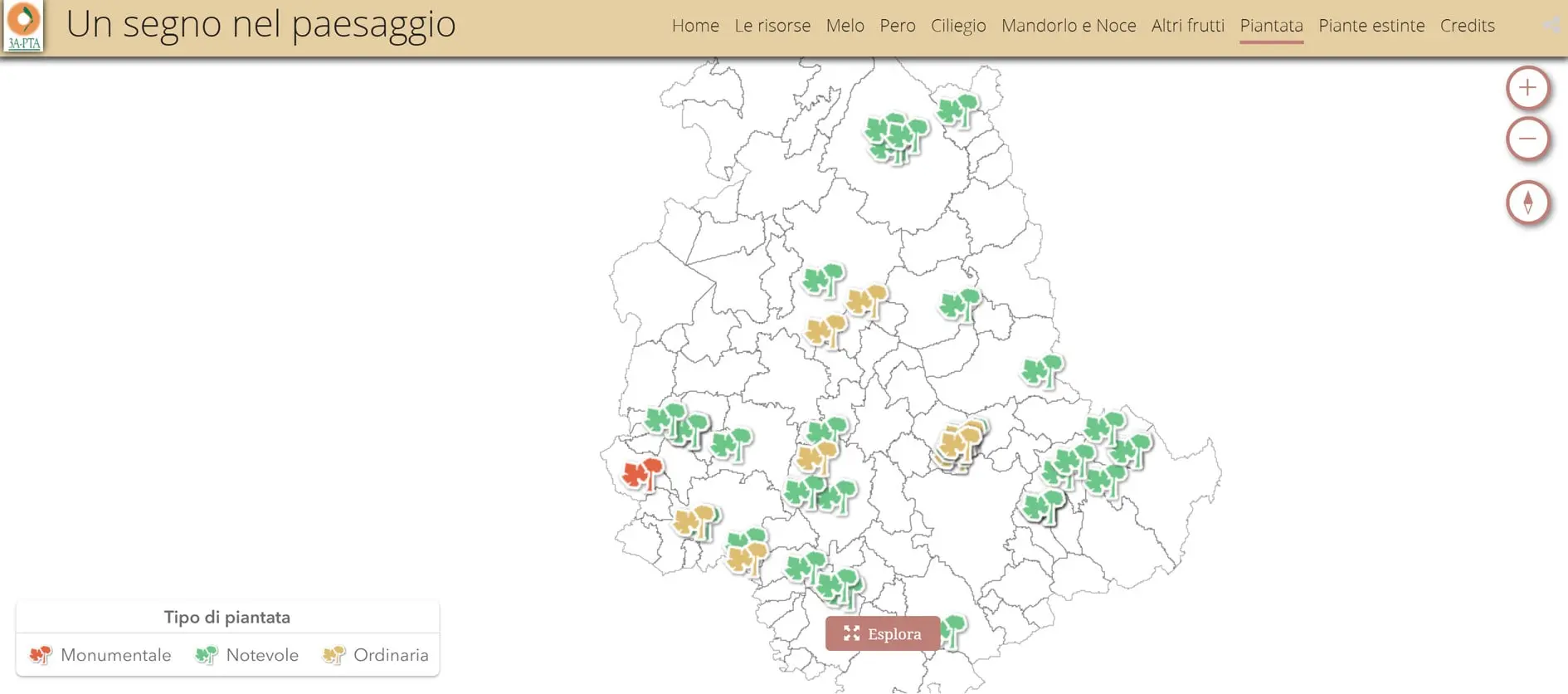
Task: Zoom out the map with minus button
Action: click(1527, 139)
